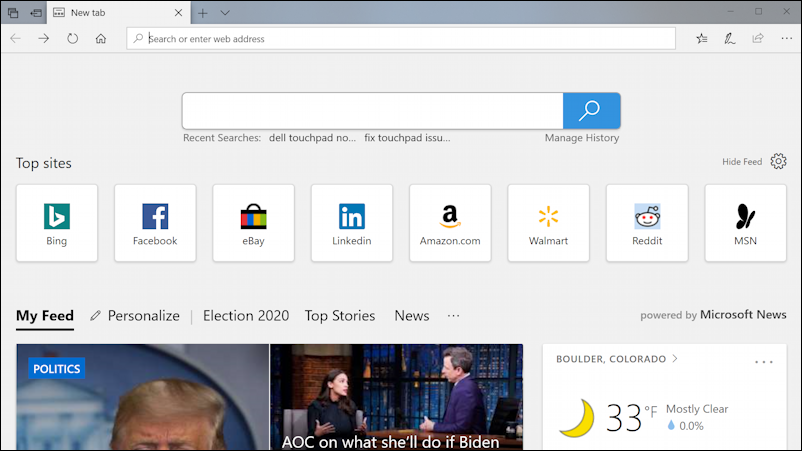Viewport: 802px width, 451px height.
Task: Expand the tab preview chevron
Action: pyautogui.click(x=225, y=13)
